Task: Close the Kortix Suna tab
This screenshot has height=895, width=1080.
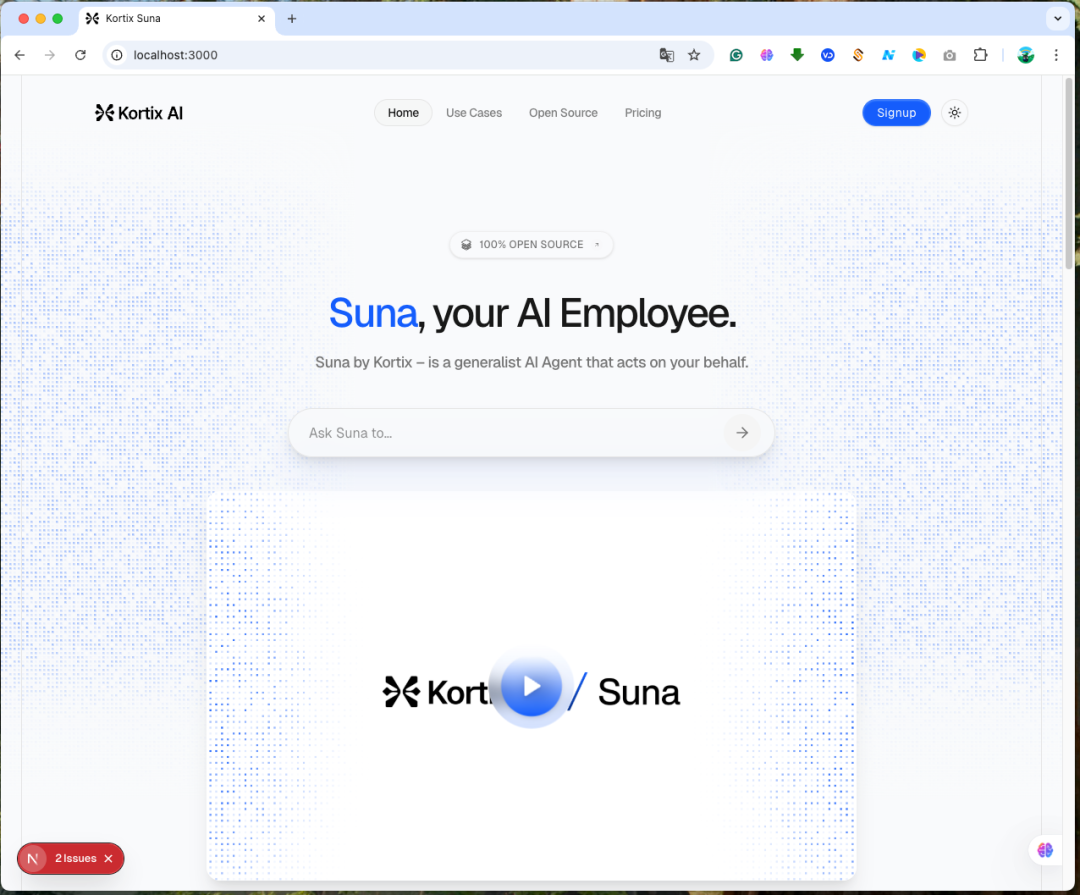Action: [261, 19]
